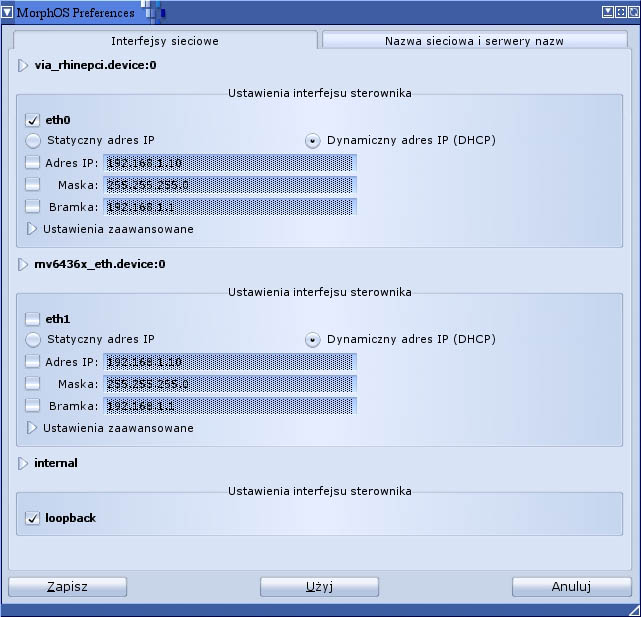Grab the window resize gadget at bottom corner
641x617 pixels.
[x=634, y=610]
